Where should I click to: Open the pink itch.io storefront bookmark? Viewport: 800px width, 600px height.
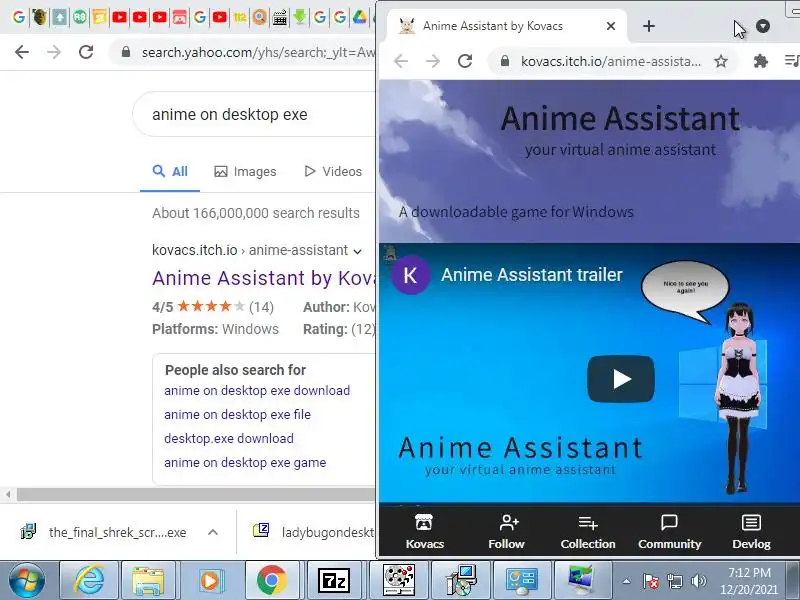pyautogui.click(x=180, y=17)
